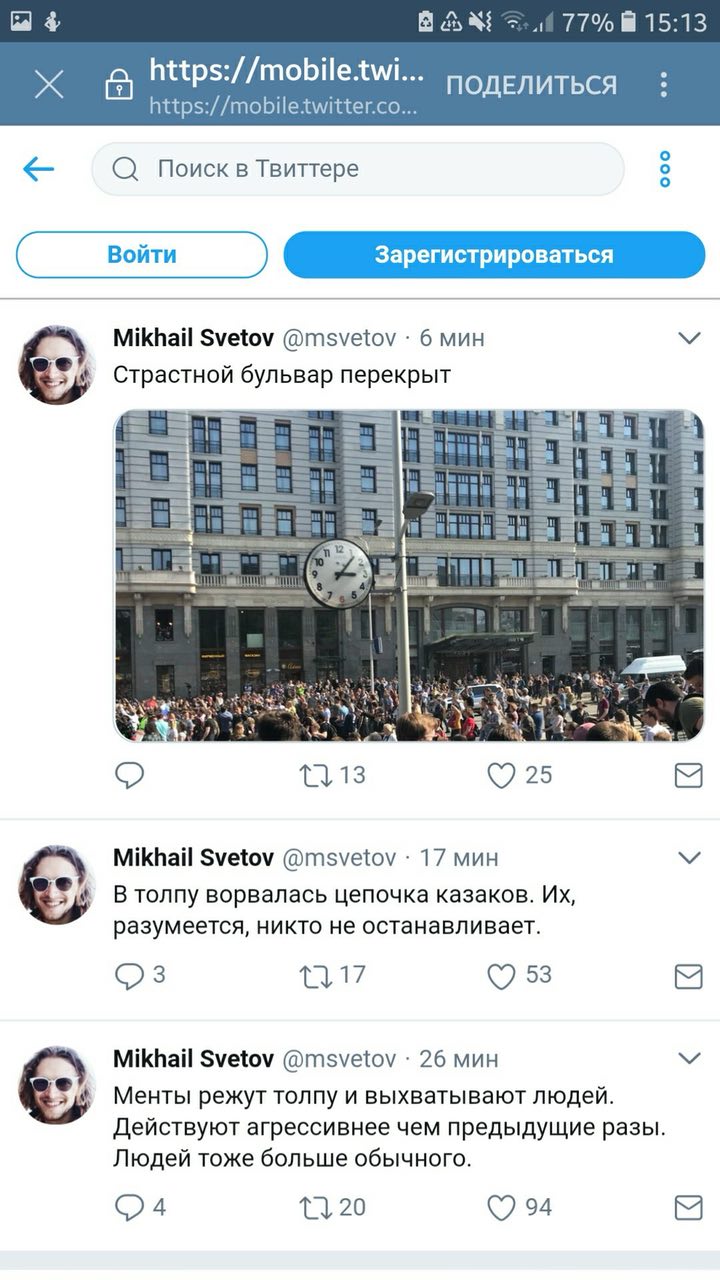Tap ПОДЕЛИТЬСЯ in the browser bar

[531, 85]
